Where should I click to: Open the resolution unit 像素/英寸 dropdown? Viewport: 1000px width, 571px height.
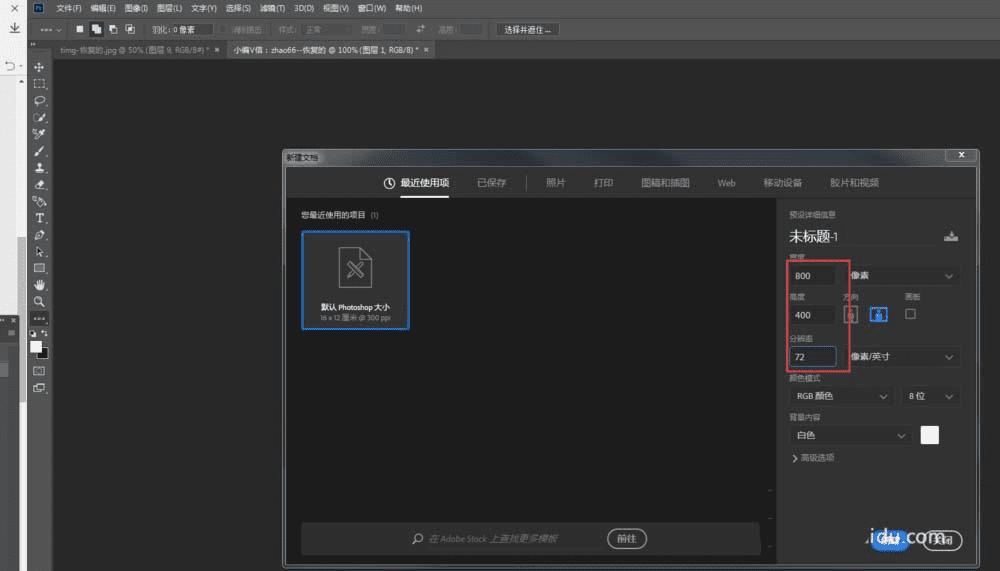click(903, 357)
